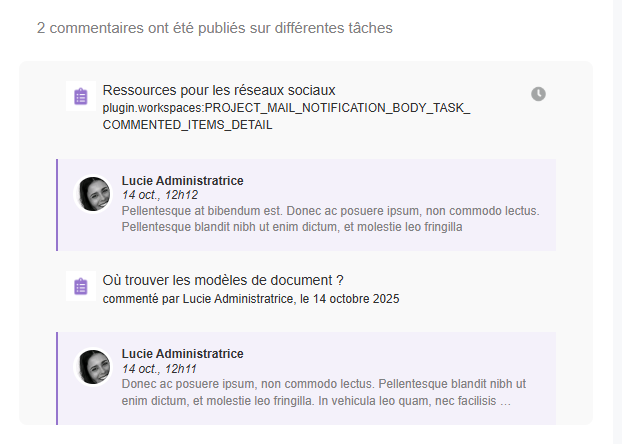This screenshot has height=444, width=622.
Task: Open the task Ressources pour les réseaux sociaux
Action: coord(218,90)
